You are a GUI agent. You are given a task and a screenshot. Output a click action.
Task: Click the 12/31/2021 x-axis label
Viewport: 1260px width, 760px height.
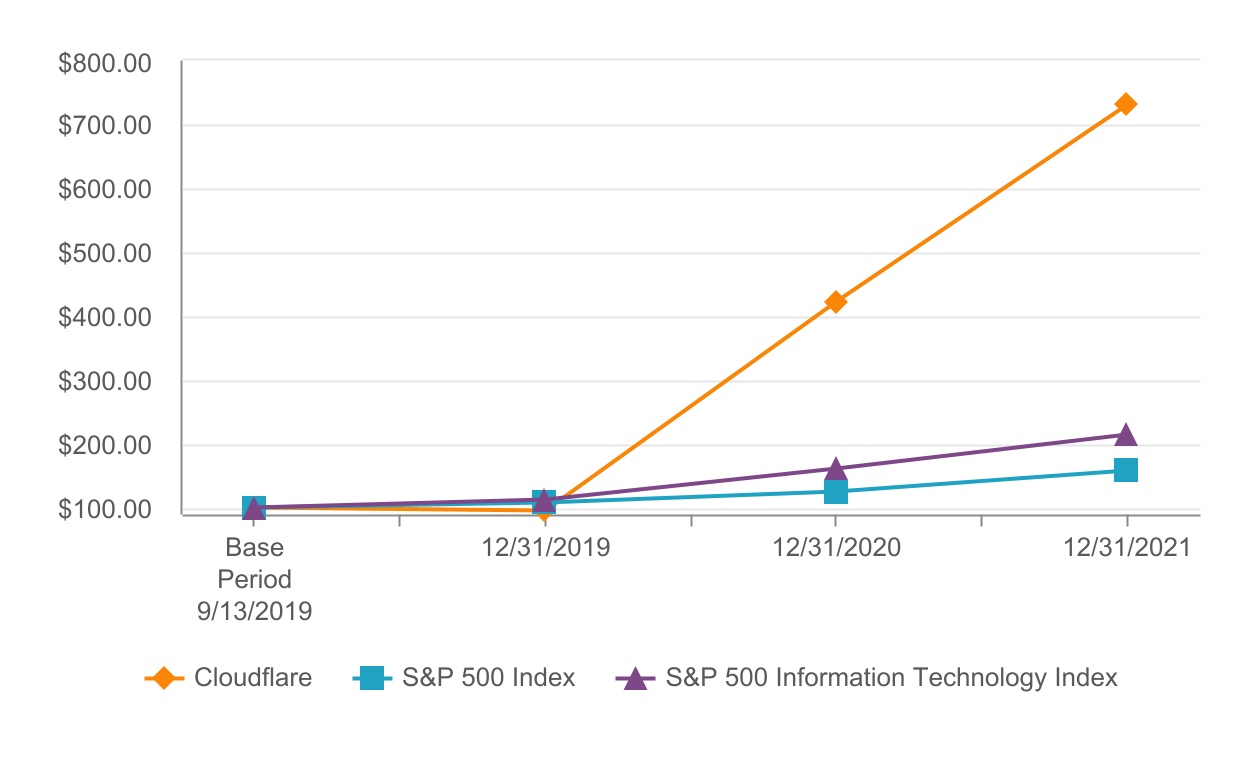tap(1127, 548)
